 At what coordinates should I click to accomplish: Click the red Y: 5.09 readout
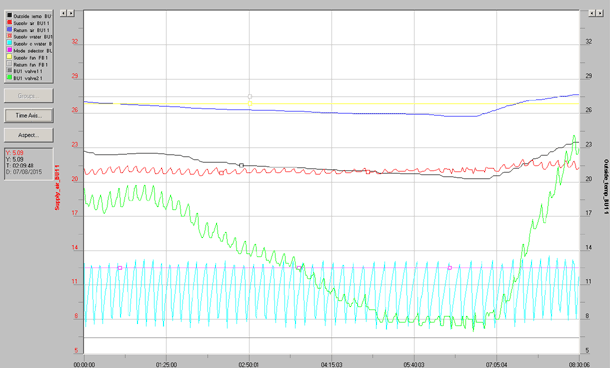tap(14, 153)
